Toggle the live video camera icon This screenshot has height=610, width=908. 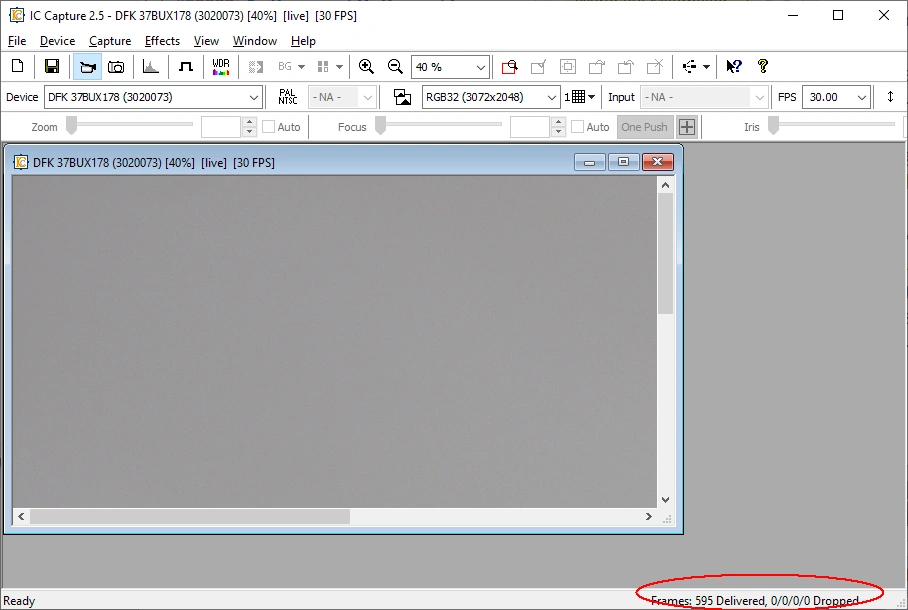pos(87,67)
